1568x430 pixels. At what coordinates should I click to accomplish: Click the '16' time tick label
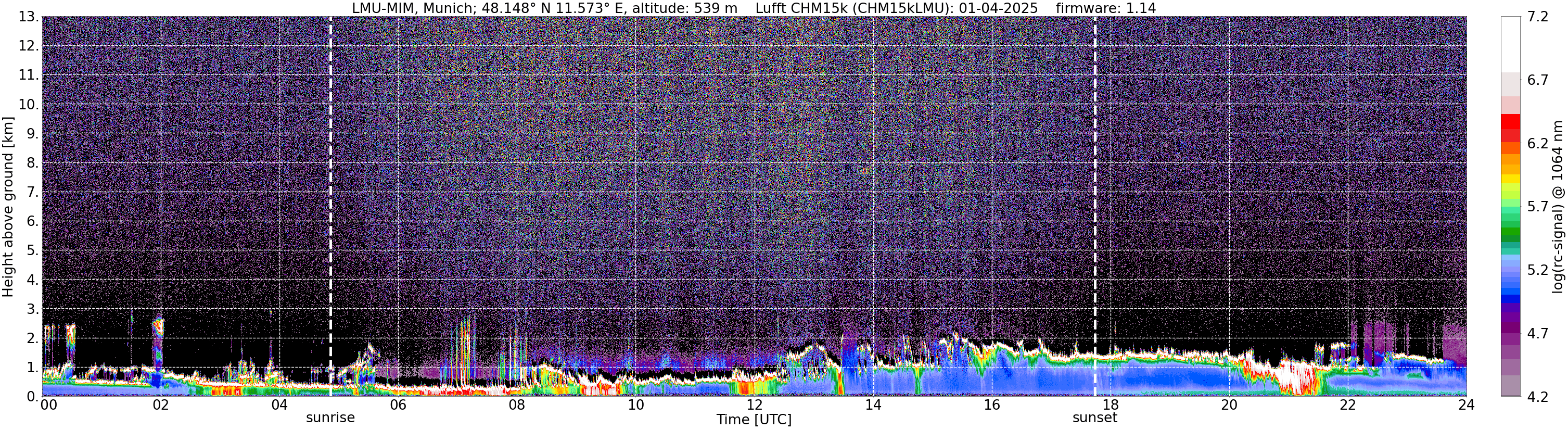(x=991, y=405)
